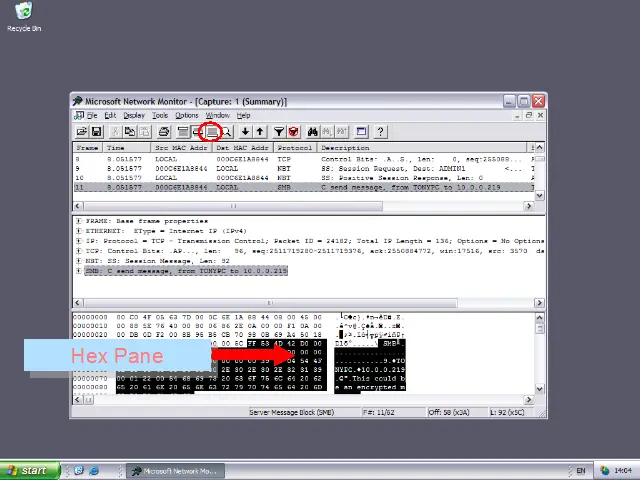Click the Copy toolbar icon
Screen dimensions: 640x480
point(130,131)
